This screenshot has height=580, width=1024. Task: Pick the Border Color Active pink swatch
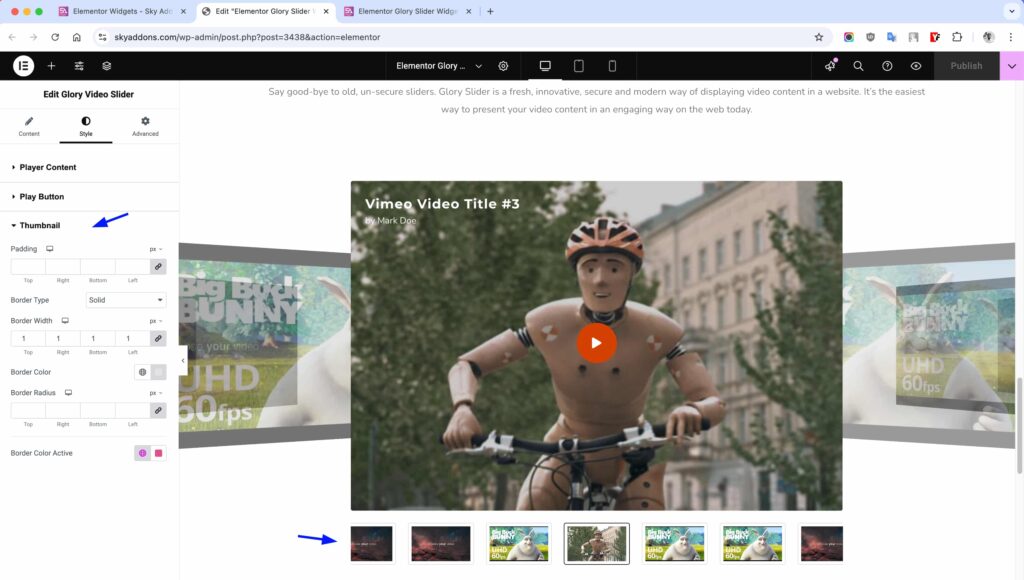158,453
